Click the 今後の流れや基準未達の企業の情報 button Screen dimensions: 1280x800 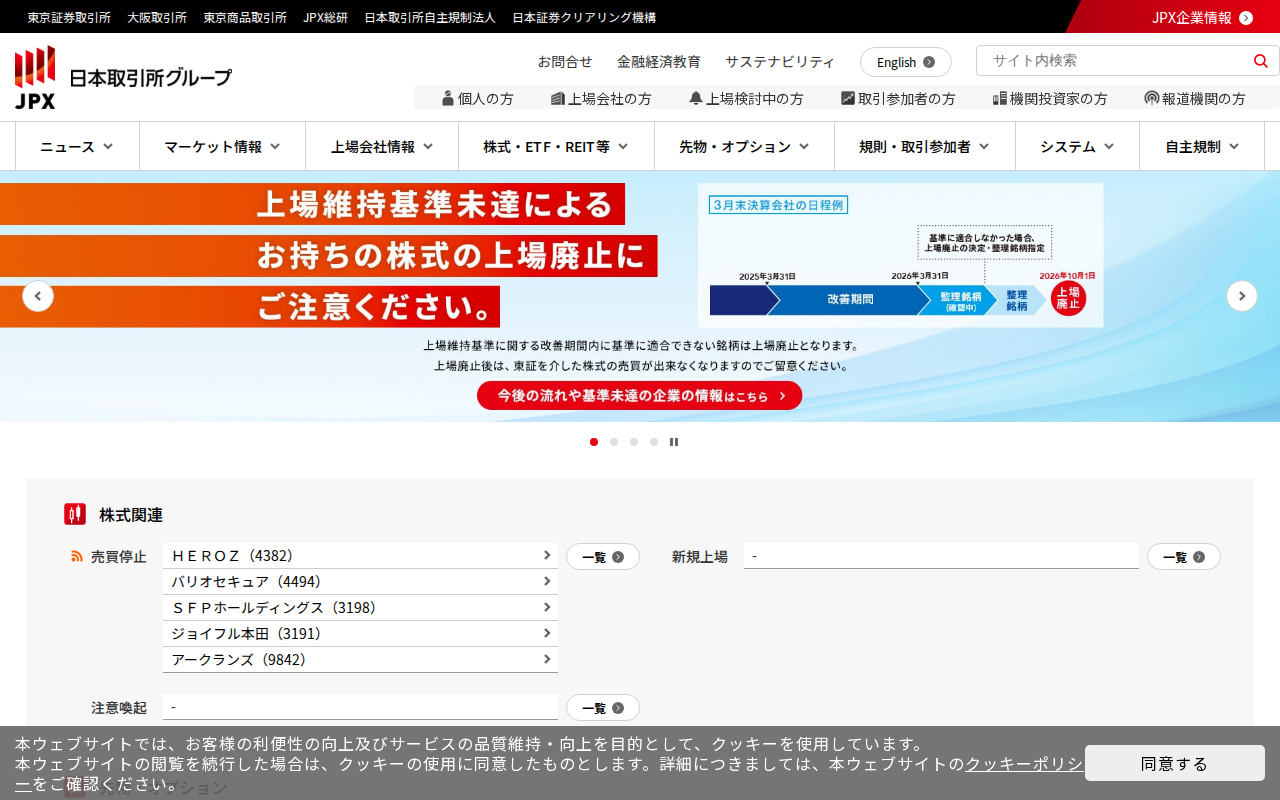[x=639, y=396]
